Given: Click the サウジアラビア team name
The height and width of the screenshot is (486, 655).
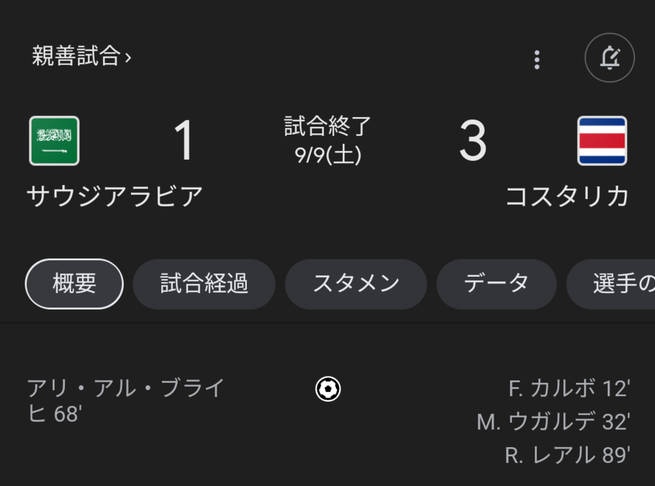Looking at the screenshot, I should (114, 196).
